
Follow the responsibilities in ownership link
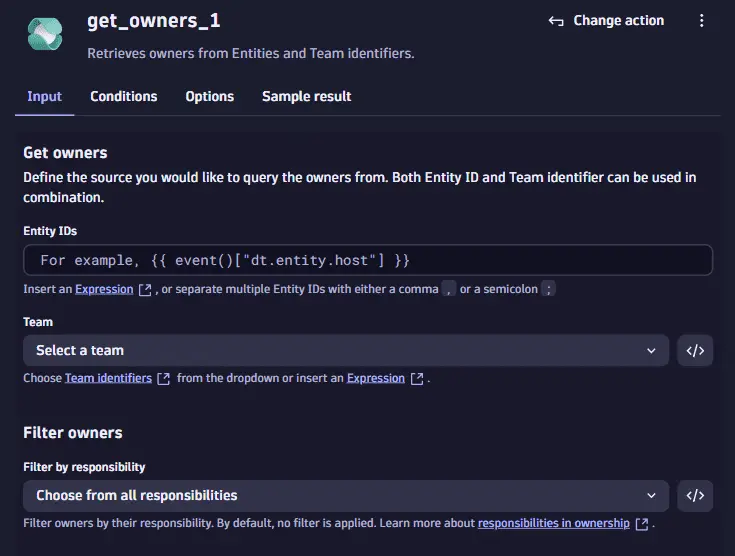(x=553, y=523)
